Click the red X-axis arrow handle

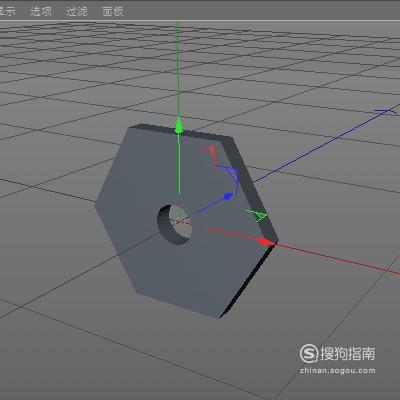click(267, 242)
